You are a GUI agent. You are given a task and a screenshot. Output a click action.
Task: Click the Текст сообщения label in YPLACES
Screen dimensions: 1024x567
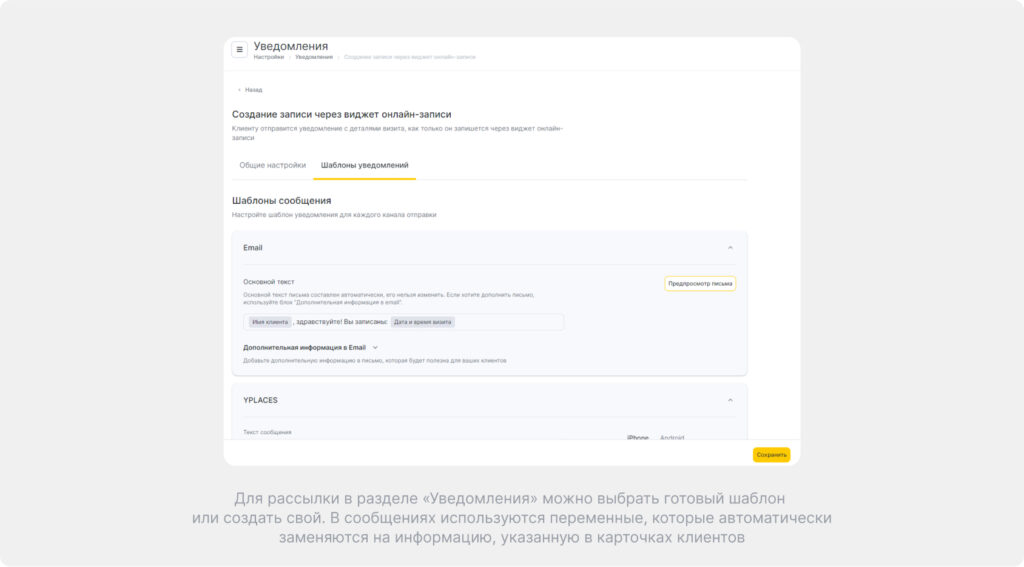pyautogui.click(x=267, y=432)
